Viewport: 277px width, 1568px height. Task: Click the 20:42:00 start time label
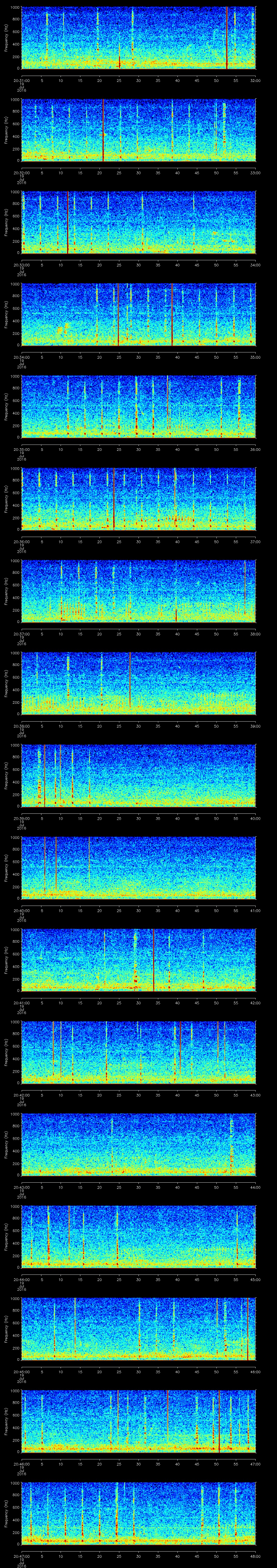pos(22,1095)
